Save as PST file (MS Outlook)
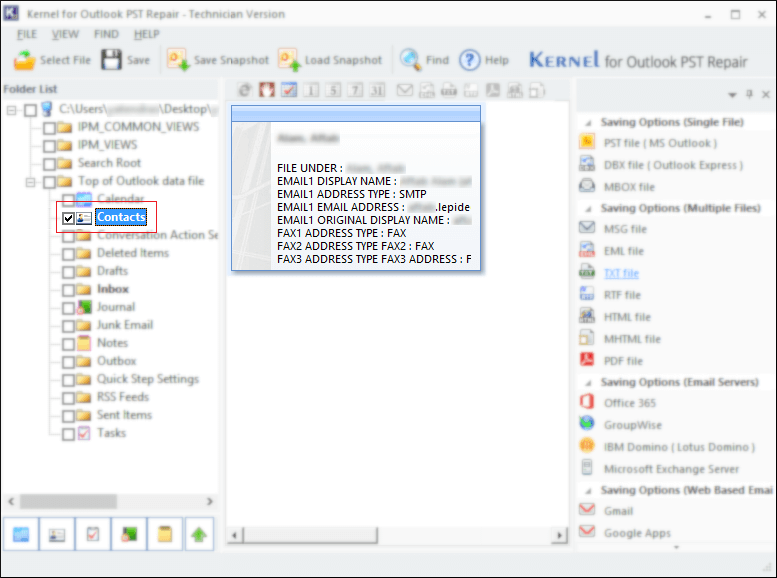The height and width of the screenshot is (578, 777). (x=660, y=143)
